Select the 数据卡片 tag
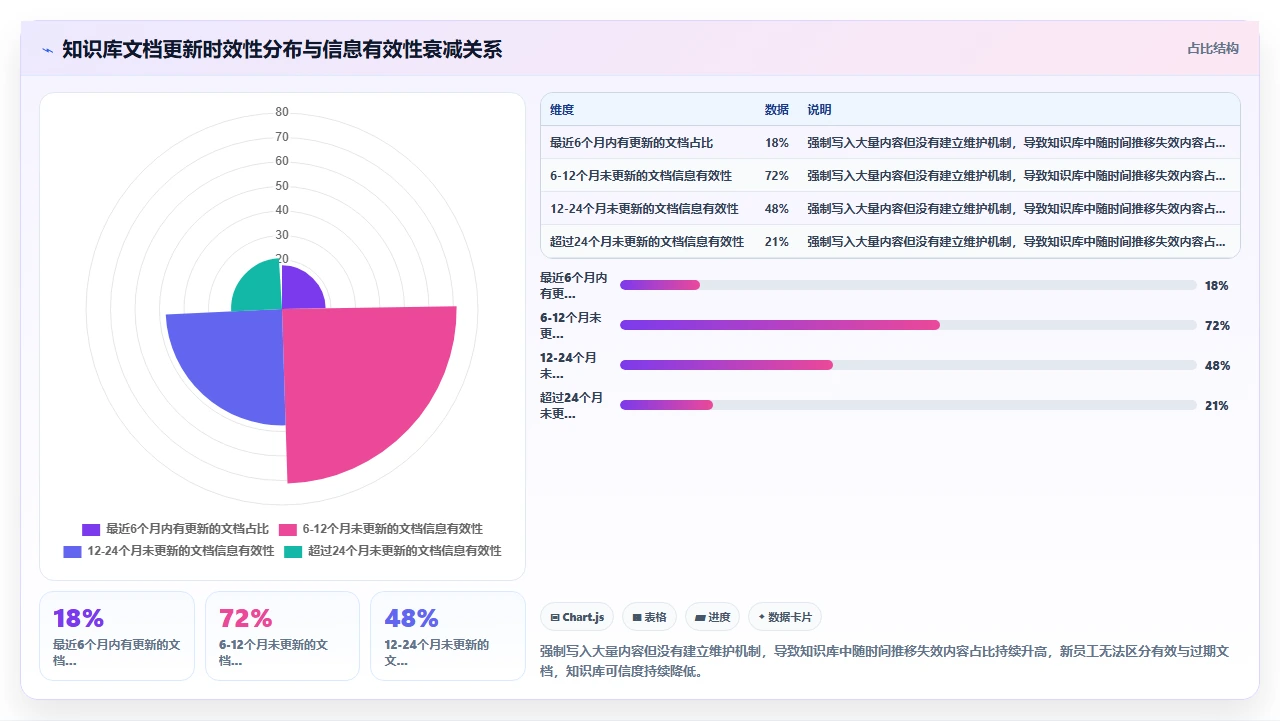 (x=785, y=617)
